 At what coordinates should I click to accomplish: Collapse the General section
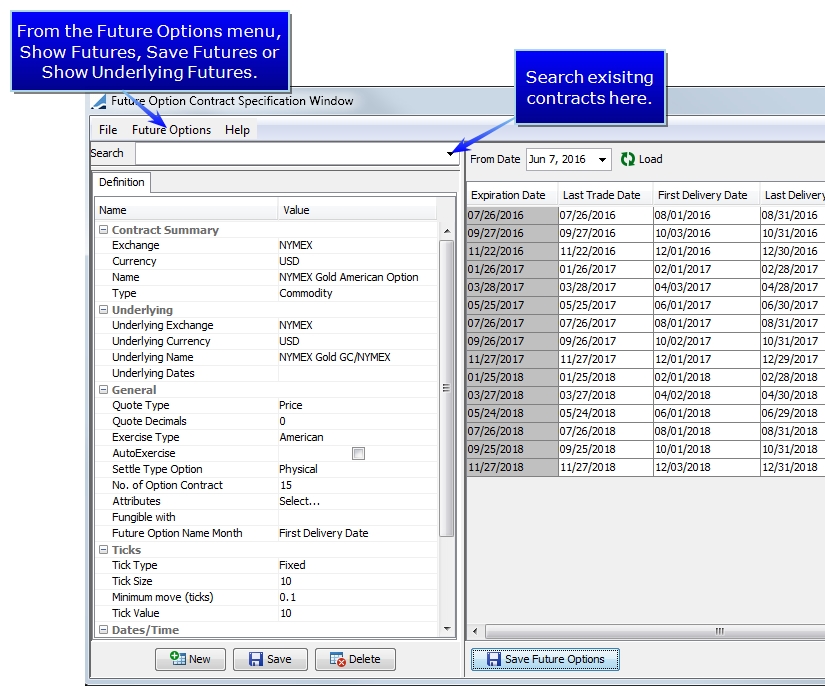104,389
